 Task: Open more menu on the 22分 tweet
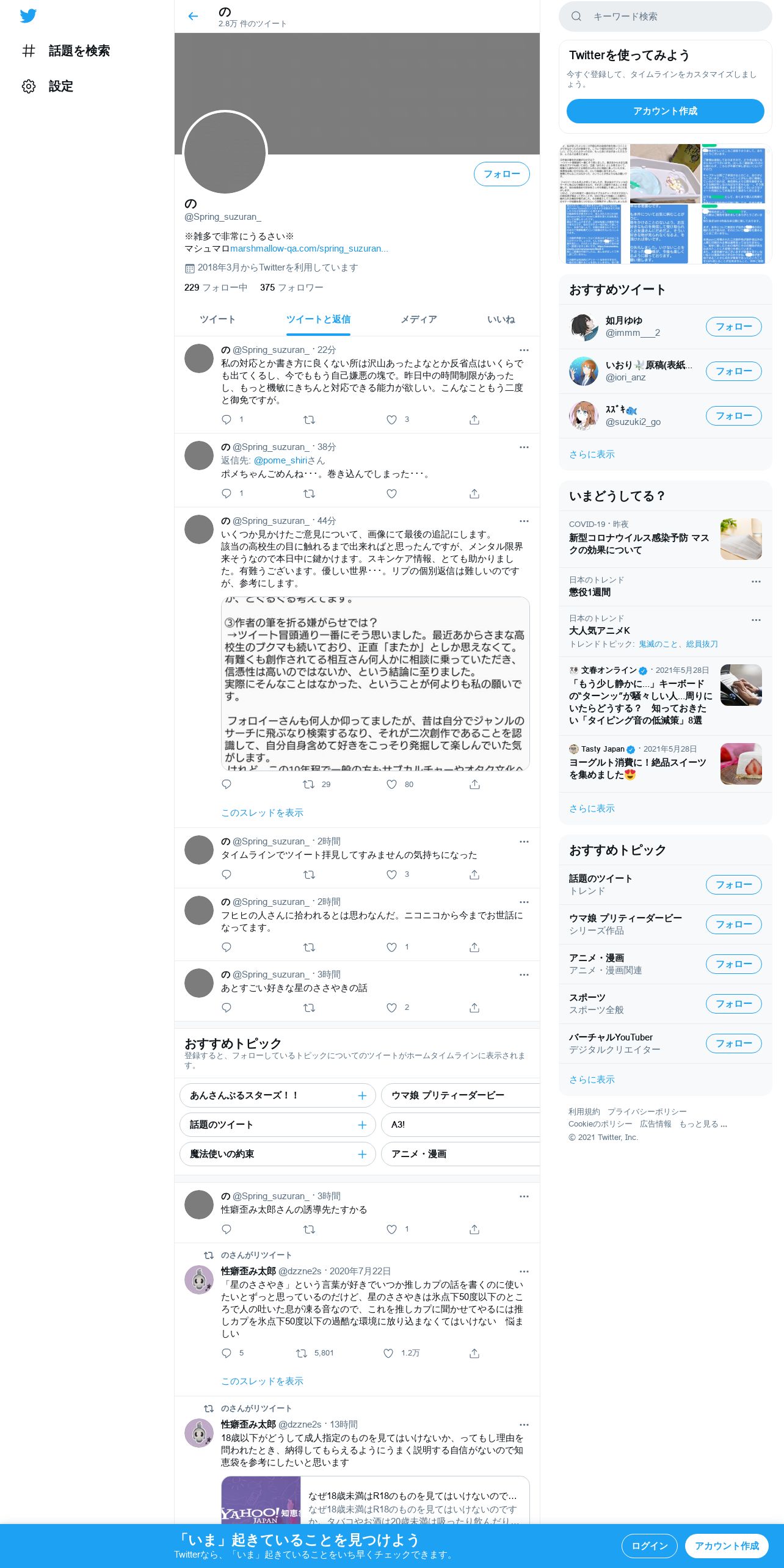click(524, 350)
